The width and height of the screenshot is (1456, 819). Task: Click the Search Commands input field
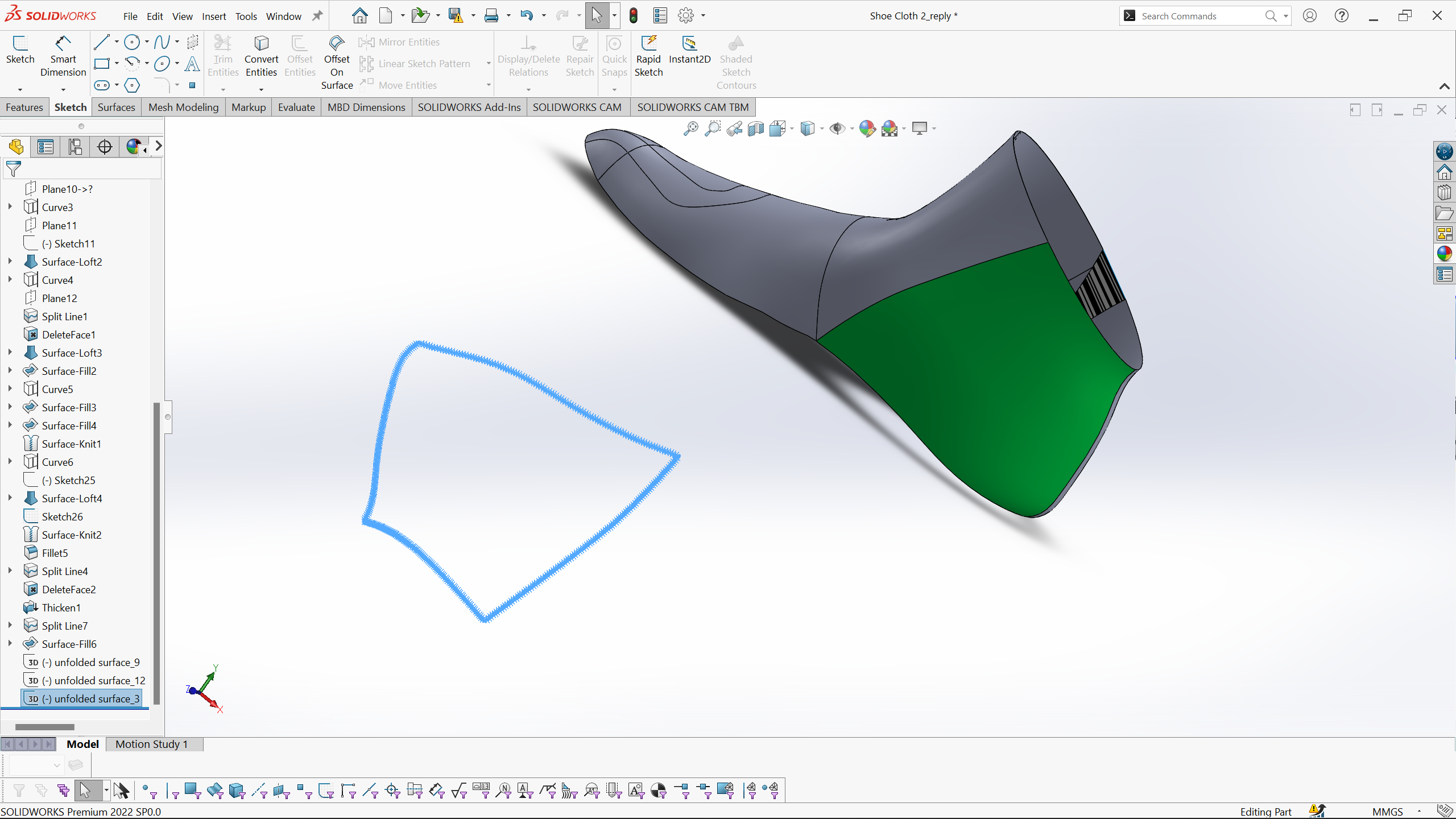point(1200,16)
